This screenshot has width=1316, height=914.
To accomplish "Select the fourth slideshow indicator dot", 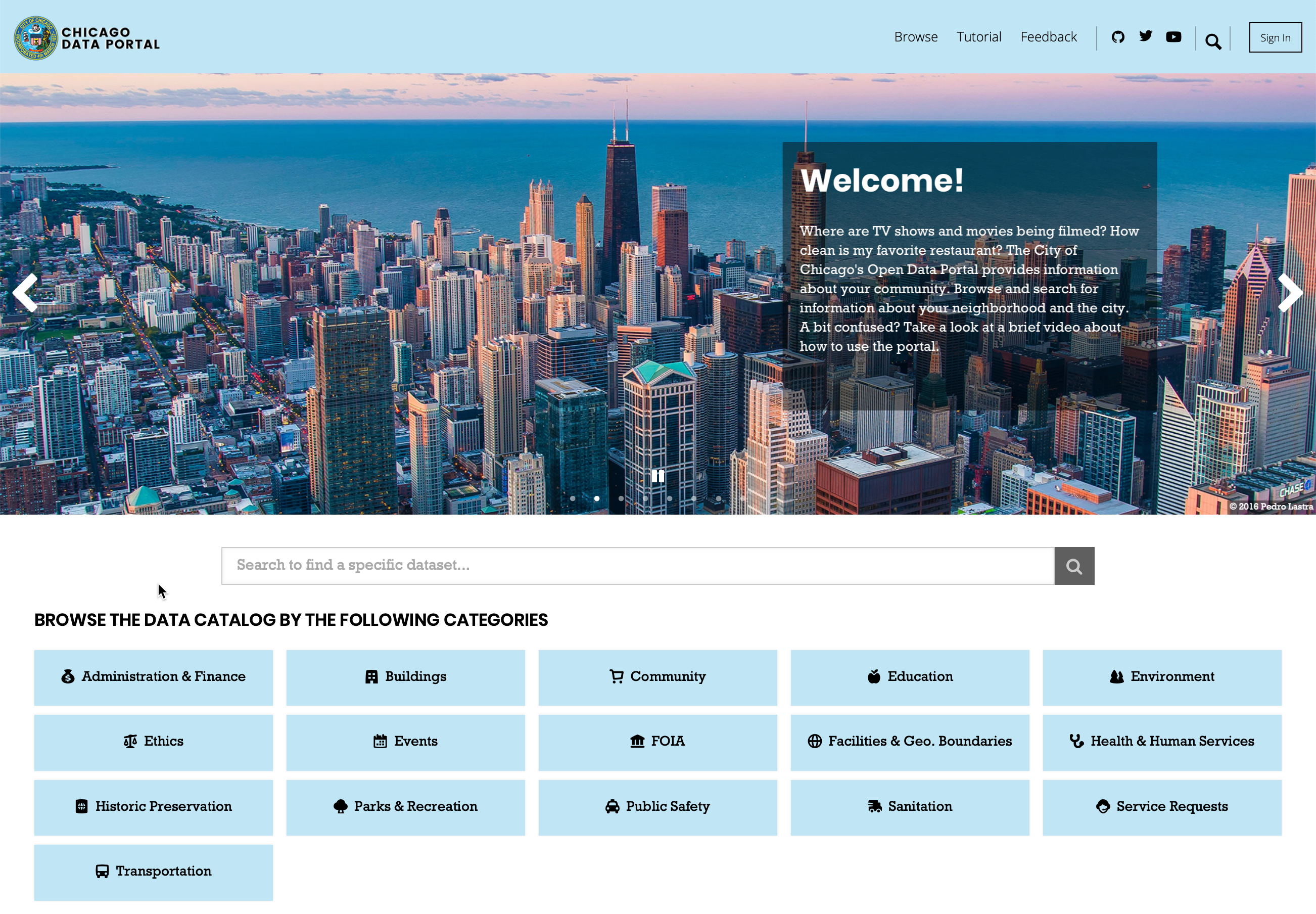I will pos(645,498).
